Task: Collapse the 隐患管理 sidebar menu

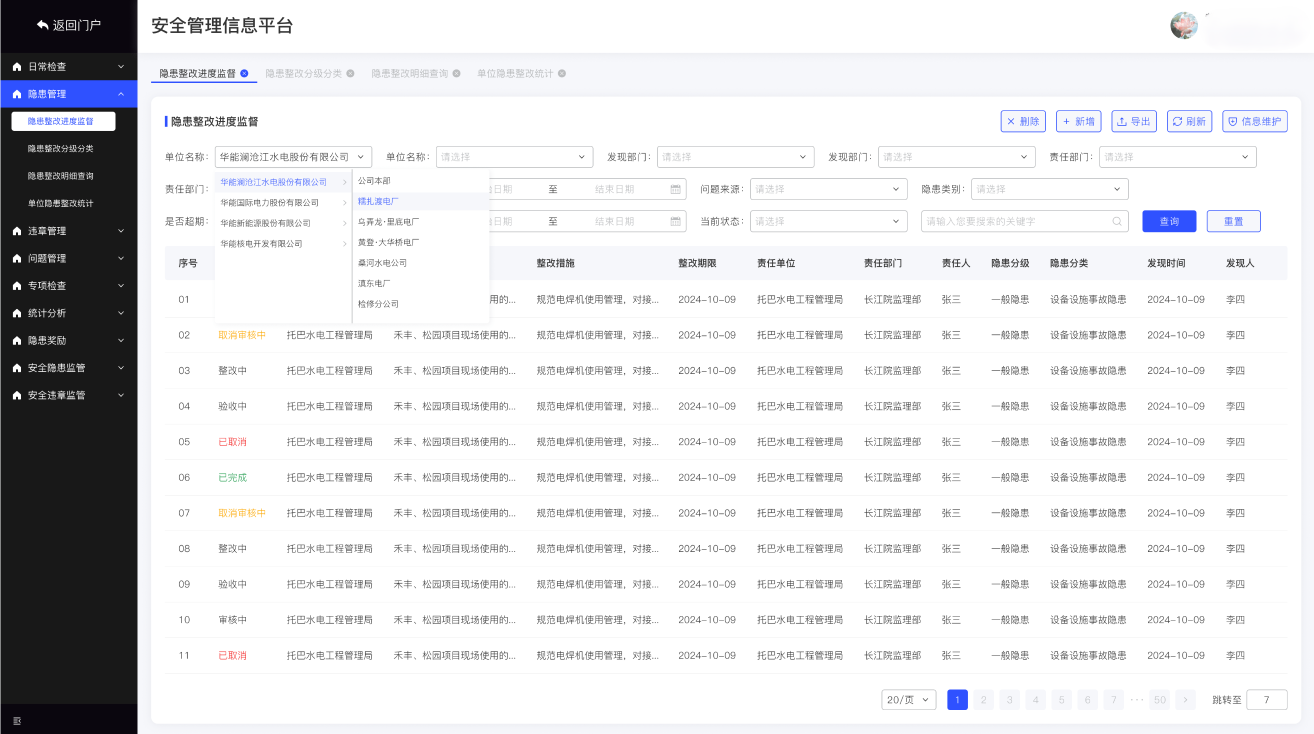Action: pos(68,94)
